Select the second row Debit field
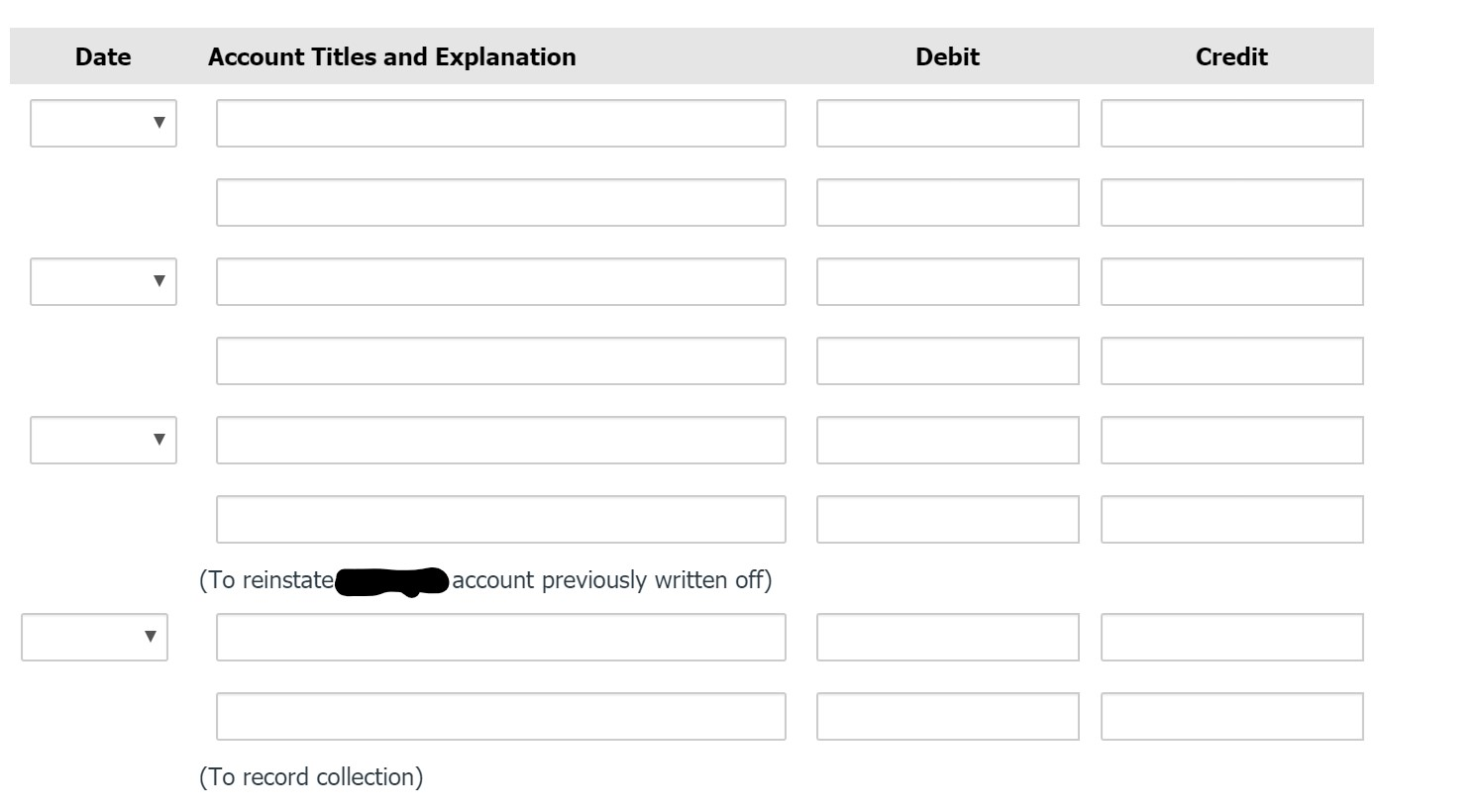Image resolution: width=1483 pixels, height=812 pixels. (947, 202)
